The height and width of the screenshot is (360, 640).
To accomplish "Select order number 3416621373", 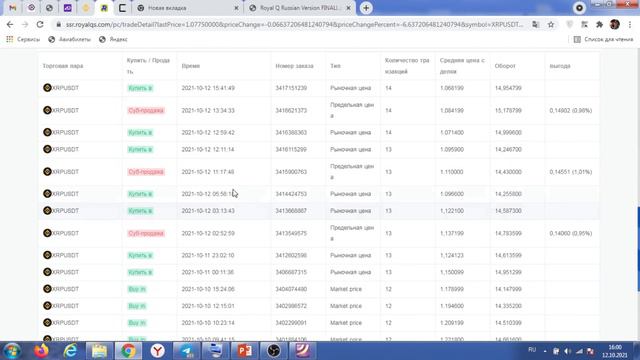I will tap(291, 110).
